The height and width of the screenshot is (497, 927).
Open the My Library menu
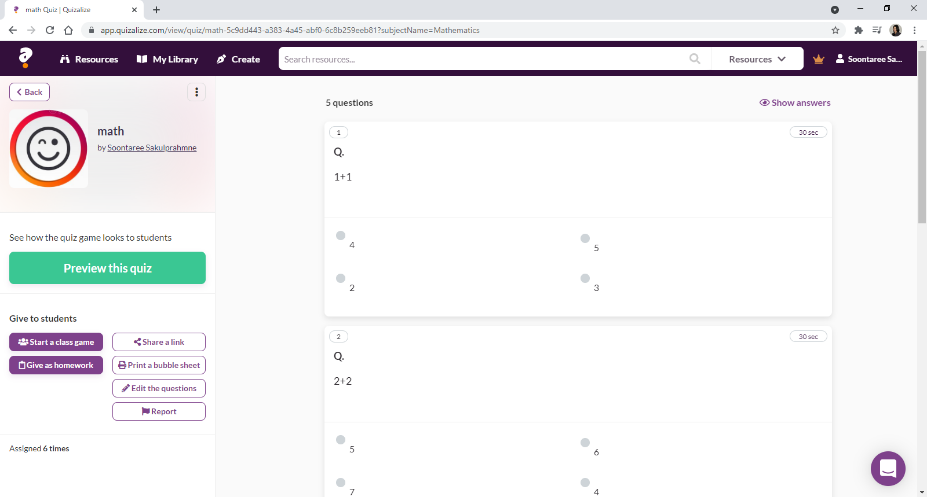coord(167,59)
